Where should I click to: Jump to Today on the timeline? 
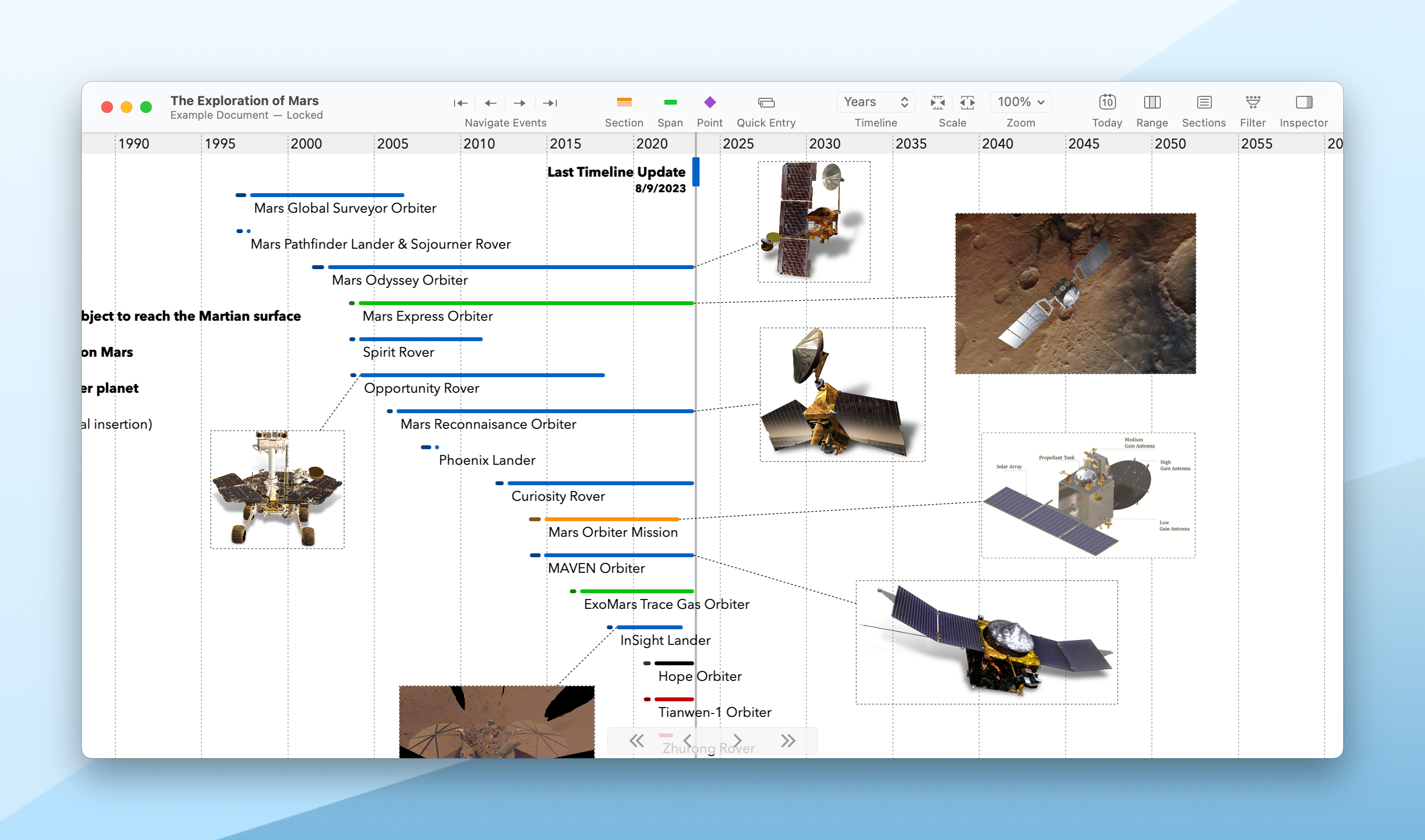pyautogui.click(x=1107, y=103)
